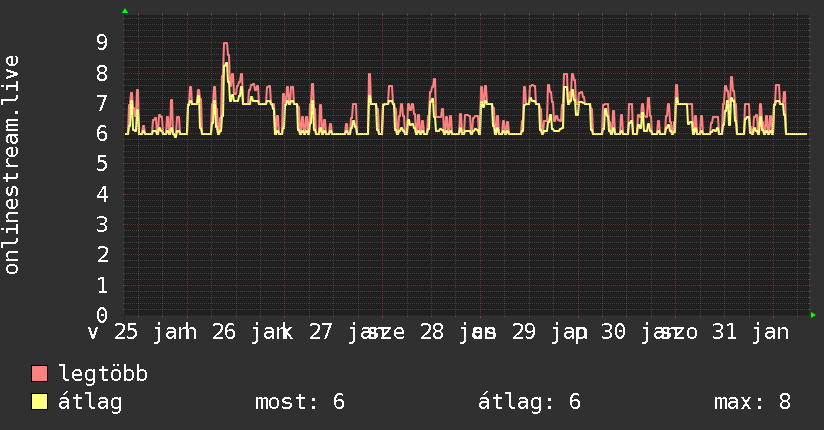Click the y-axis label 8

click(102, 73)
